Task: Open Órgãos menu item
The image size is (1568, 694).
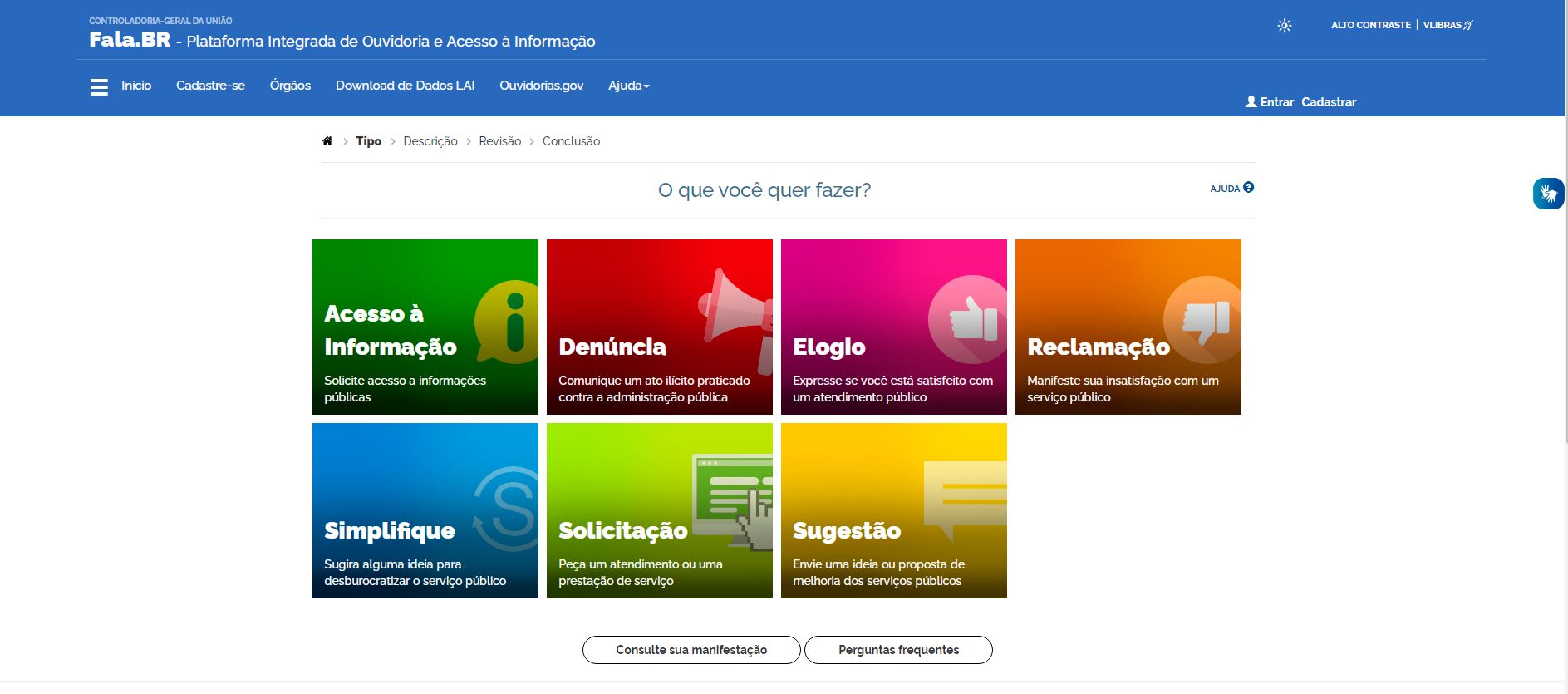Action: coord(290,86)
